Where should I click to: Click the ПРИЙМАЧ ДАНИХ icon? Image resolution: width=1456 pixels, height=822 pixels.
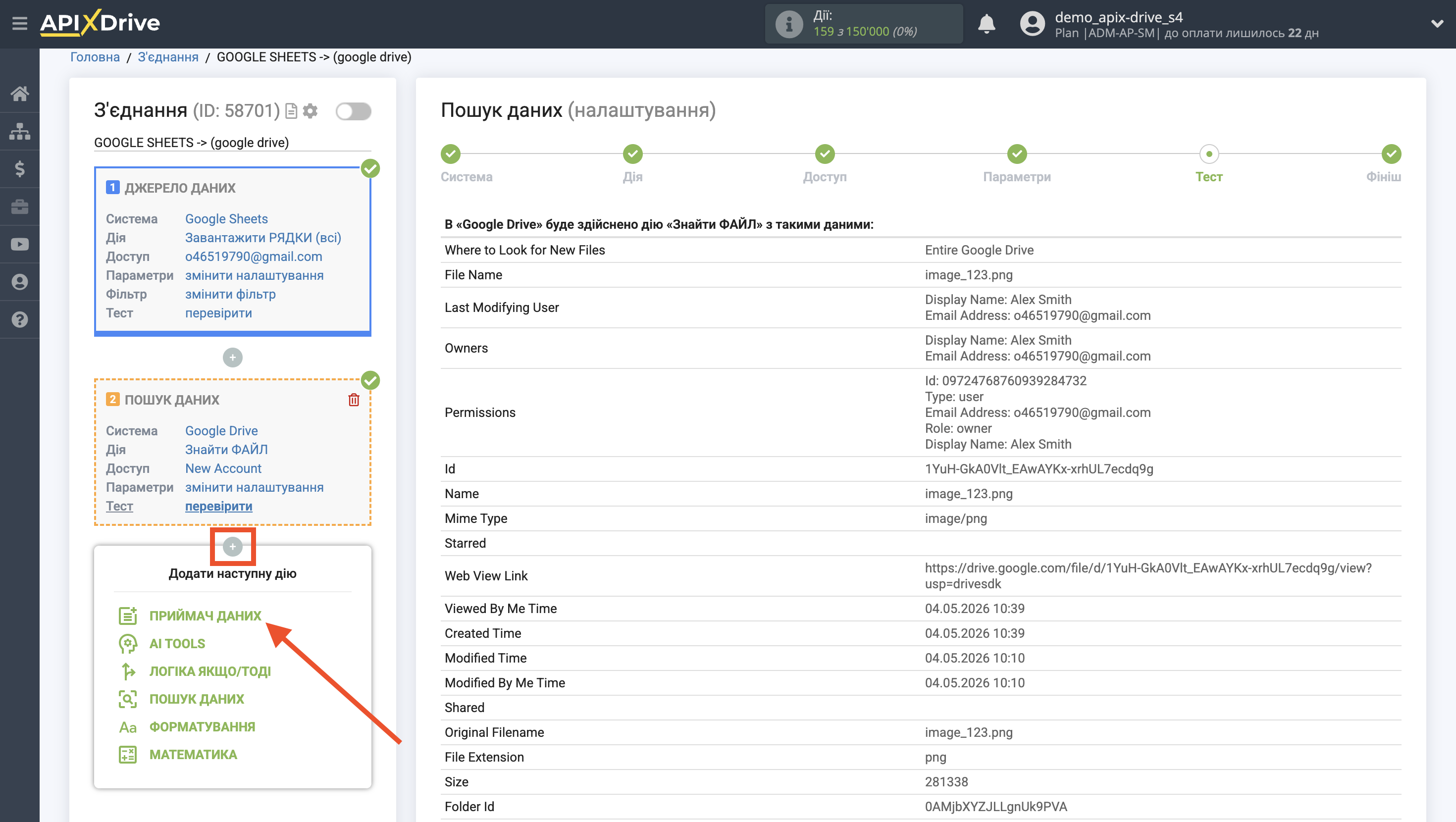tap(128, 616)
